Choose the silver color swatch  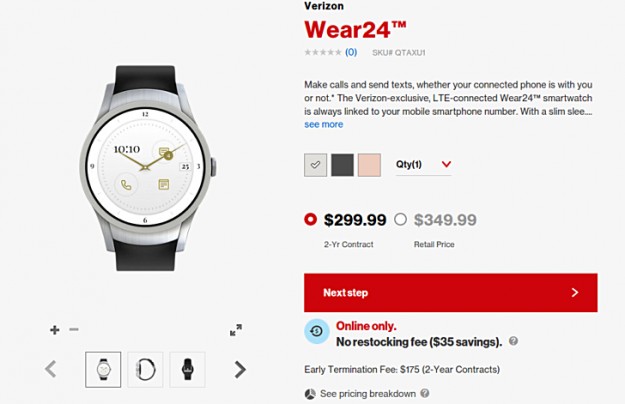(x=316, y=165)
